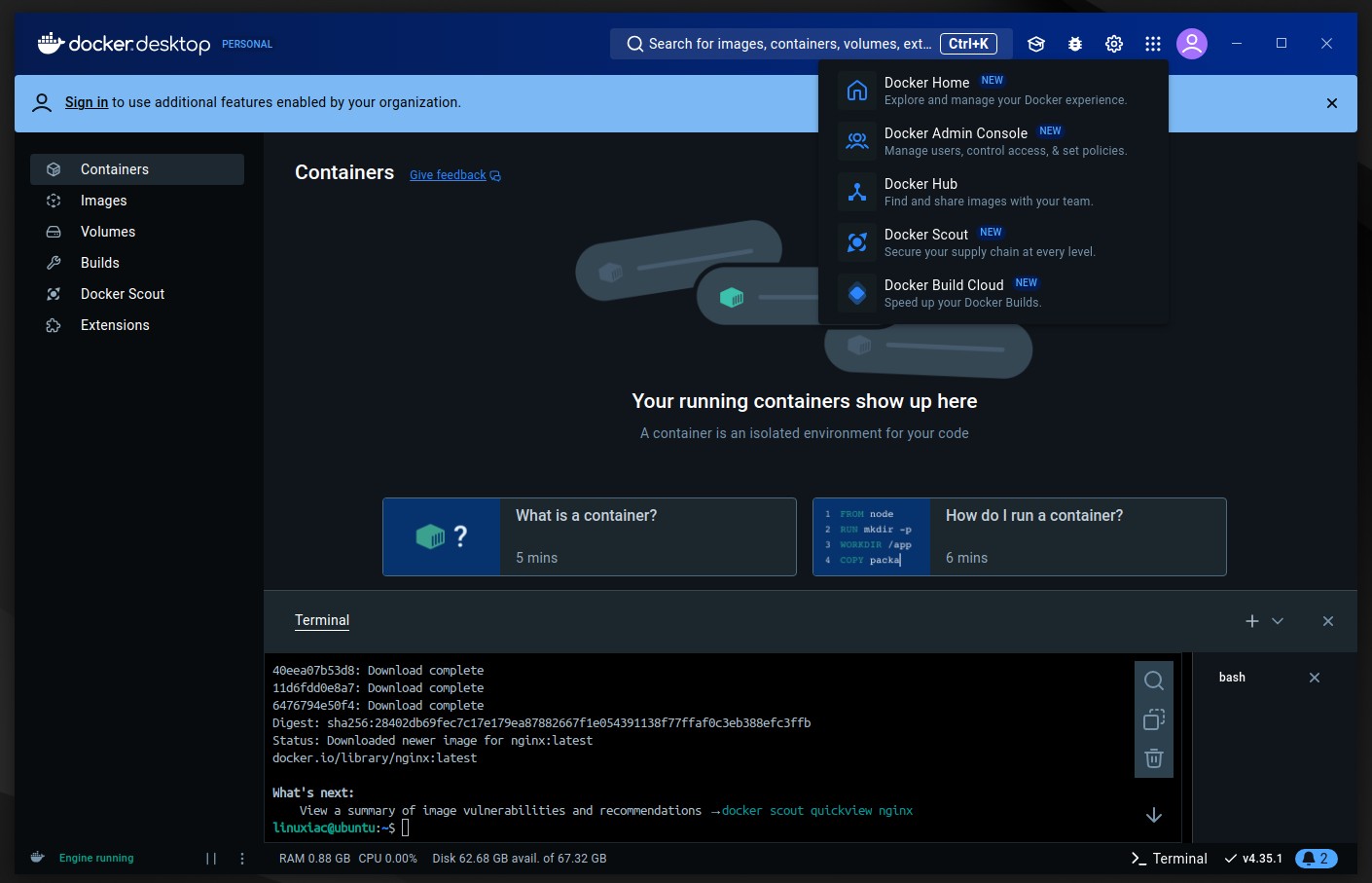This screenshot has height=883, width=1372.
Task: Click the terminal command prompt line
Action: click(x=341, y=828)
